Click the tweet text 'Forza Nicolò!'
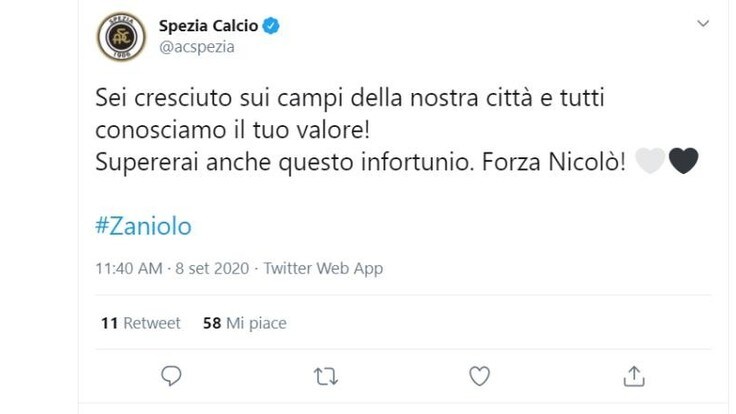Screen dimensions: 736x414 tap(554, 162)
